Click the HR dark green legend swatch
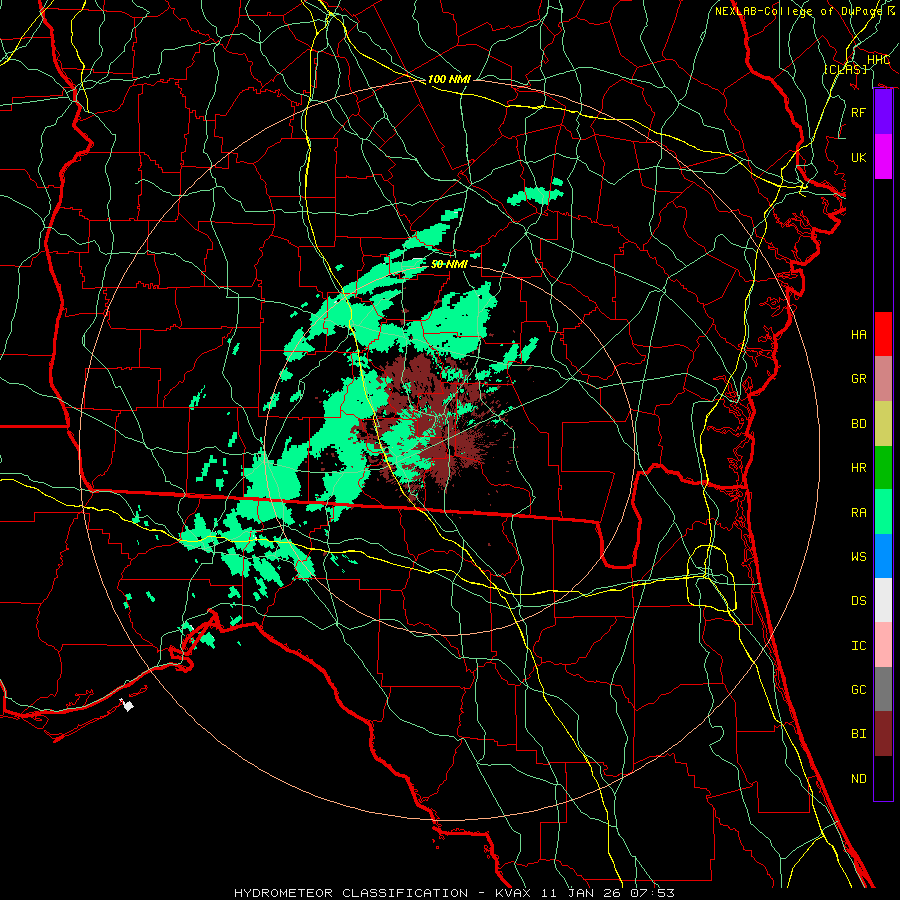Screen dimensions: 900x900 pyautogui.click(x=883, y=467)
